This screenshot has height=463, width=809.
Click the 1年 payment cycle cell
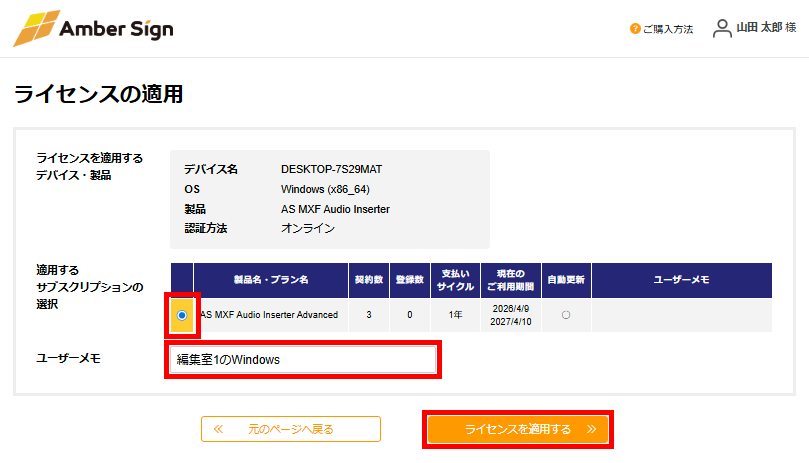(x=455, y=315)
